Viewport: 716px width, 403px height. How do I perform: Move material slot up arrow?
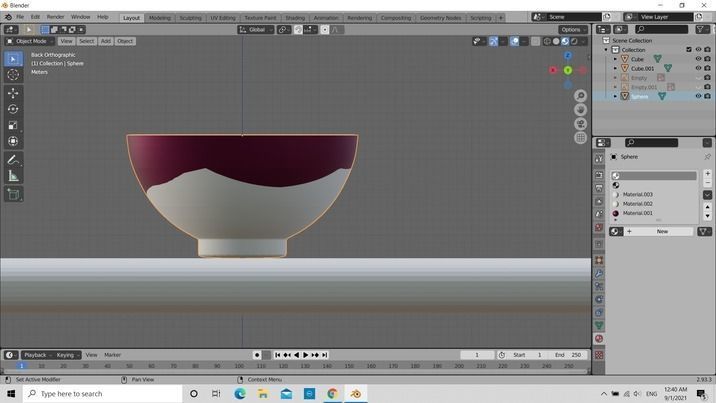pos(707,207)
